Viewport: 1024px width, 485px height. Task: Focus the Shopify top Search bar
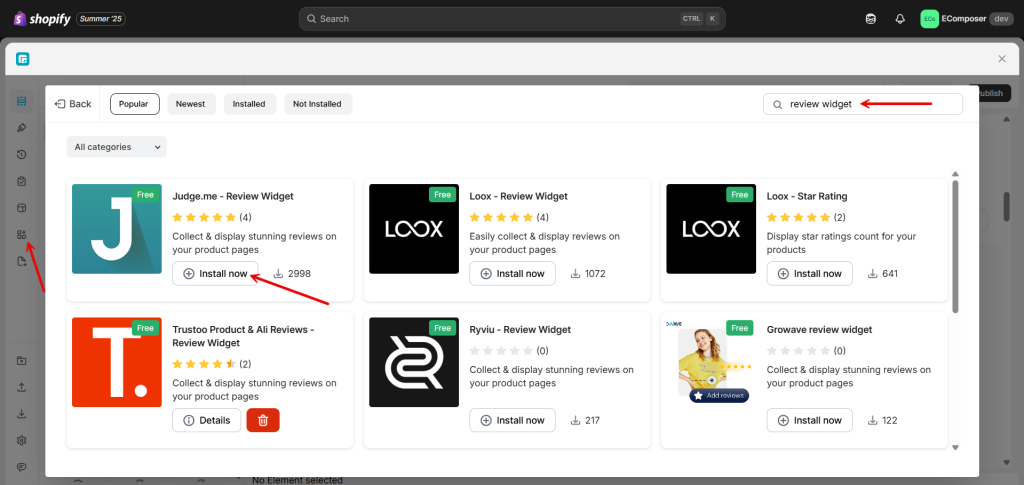point(512,19)
